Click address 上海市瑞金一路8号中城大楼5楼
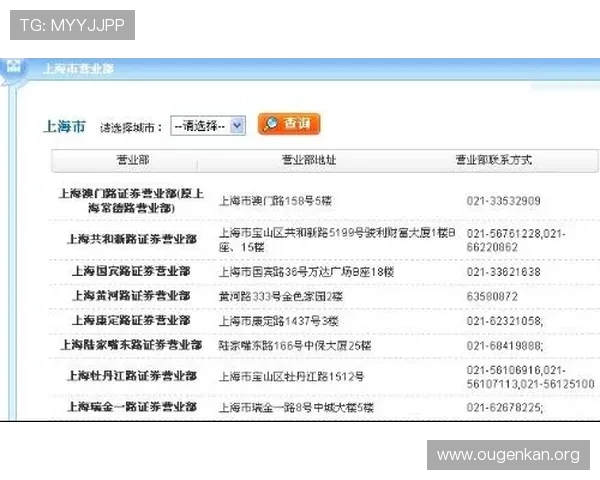600x480 pixels. [296, 407]
